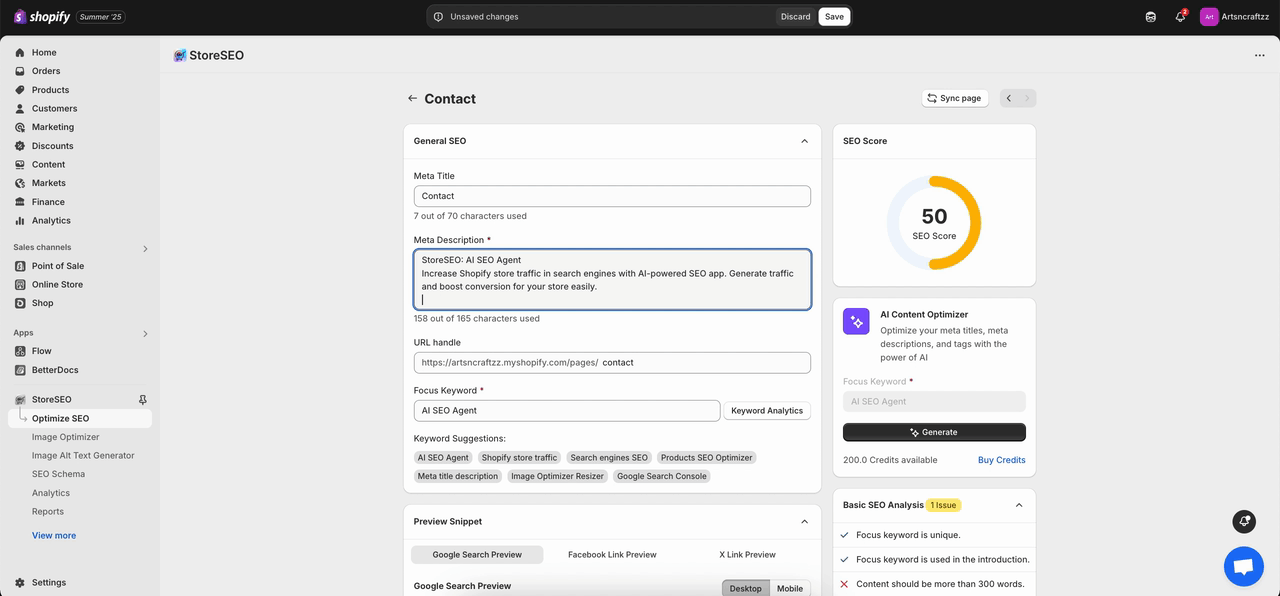The width and height of the screenshot is (1280, 596).
Task: Open Optimize SEO in StoreSEO menu
Action: [80, 418]
